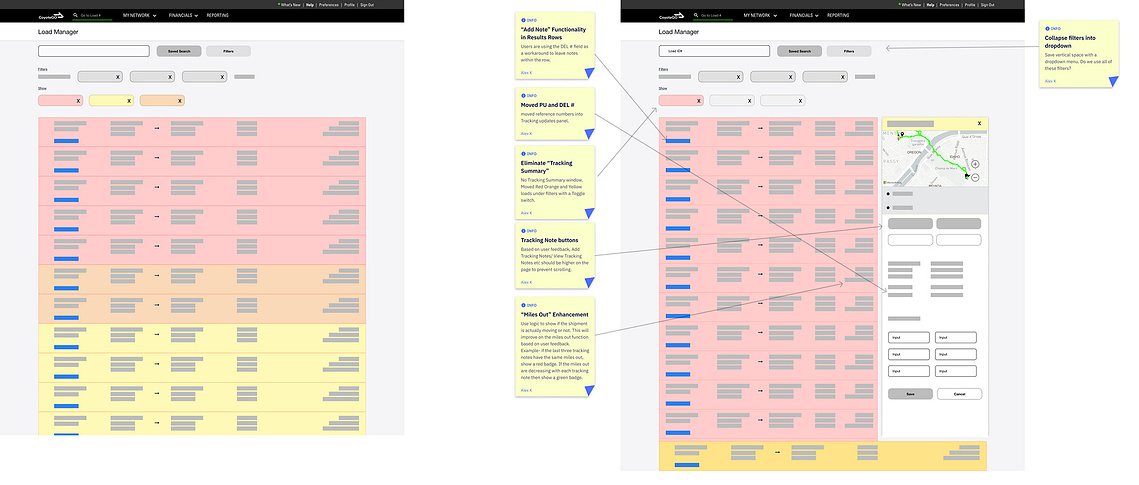Click Sign Out in the left mockup top bar
The height and width of the screenshot is (485, 1139).
[x=368, y=4]
